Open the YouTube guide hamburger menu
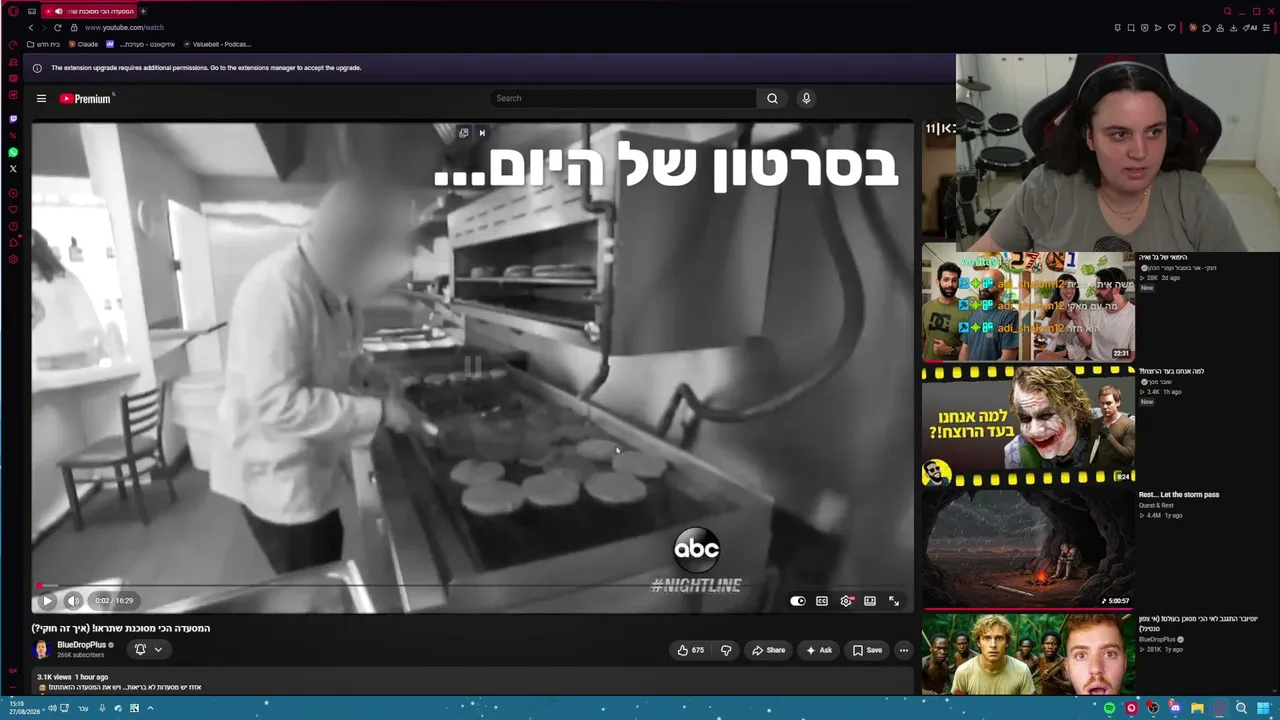 (x=41, y=98)
